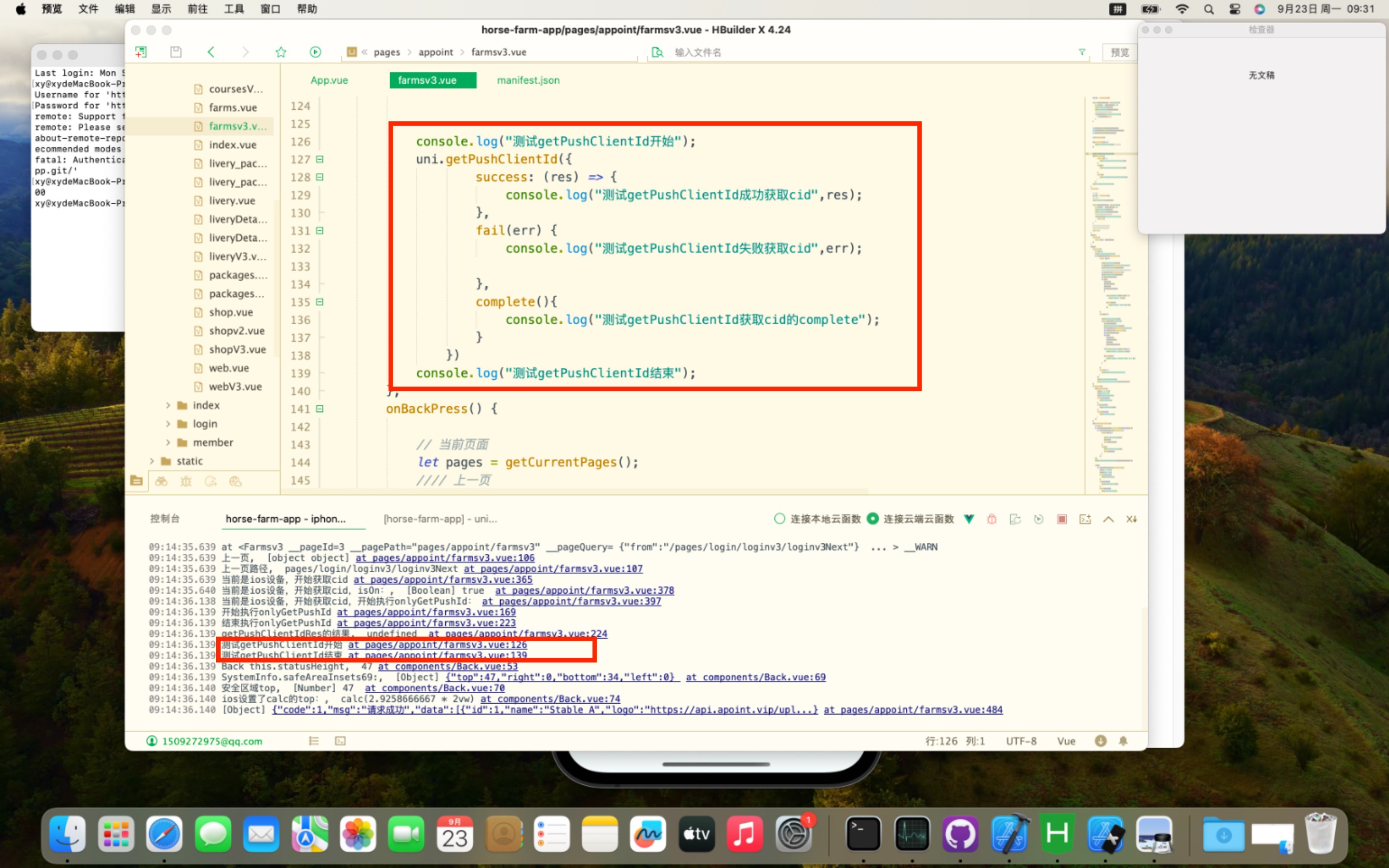Image resolution: width=1389 pixels, height=868 pixels.
Task: Click the red stop square icon
Action: click(x=1062, y=519)
